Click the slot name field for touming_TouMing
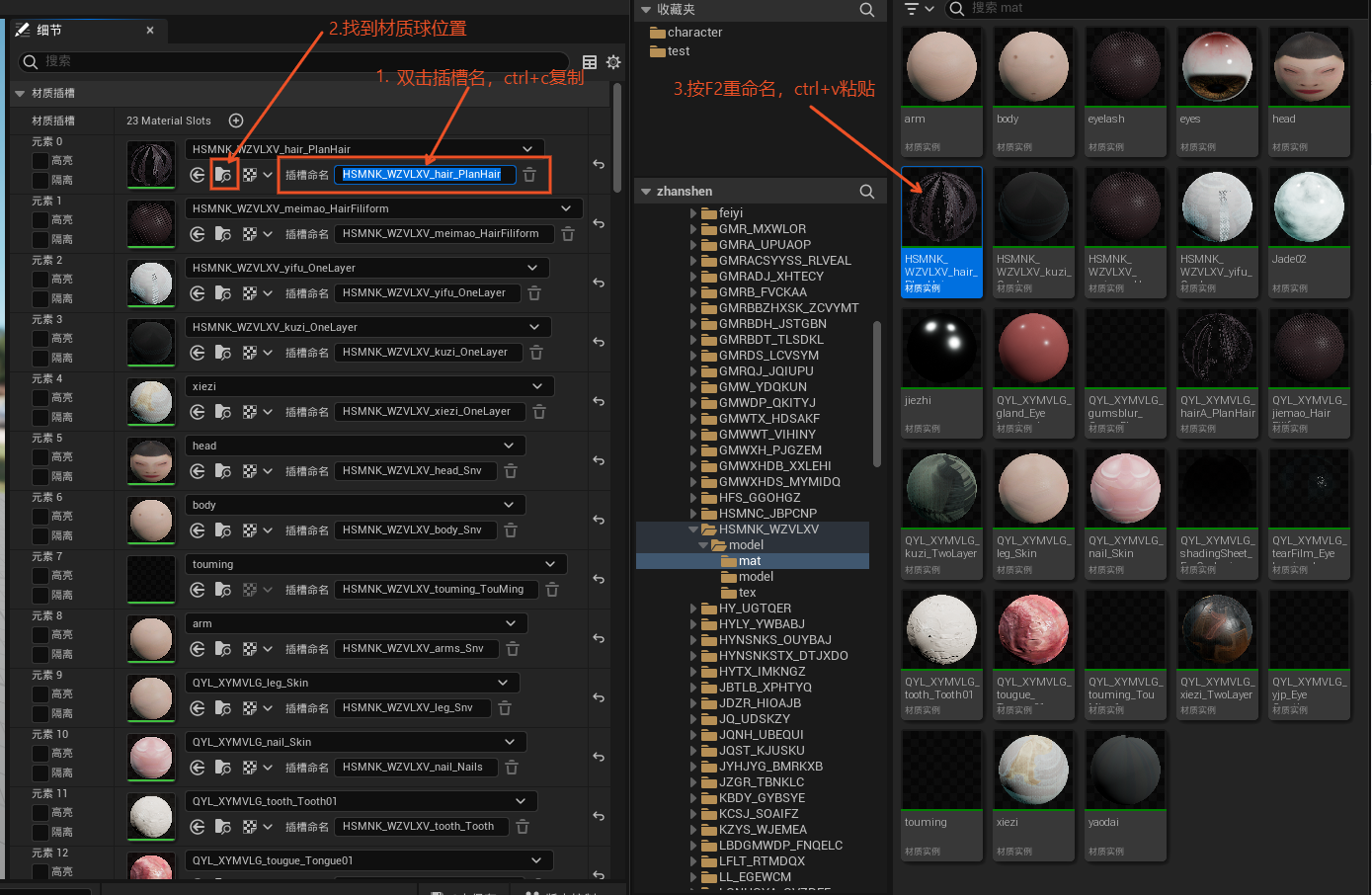The image size is (1372, 895). point(435,590)
